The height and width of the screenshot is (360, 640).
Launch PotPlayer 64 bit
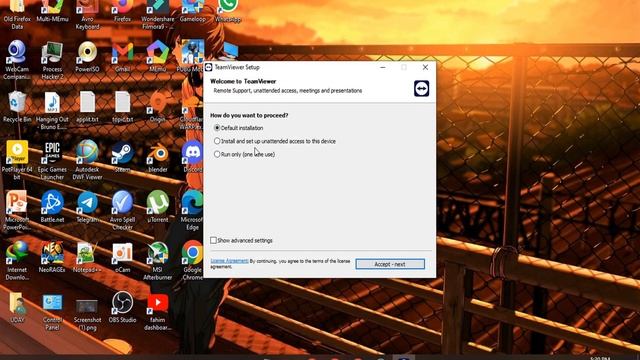17,160
